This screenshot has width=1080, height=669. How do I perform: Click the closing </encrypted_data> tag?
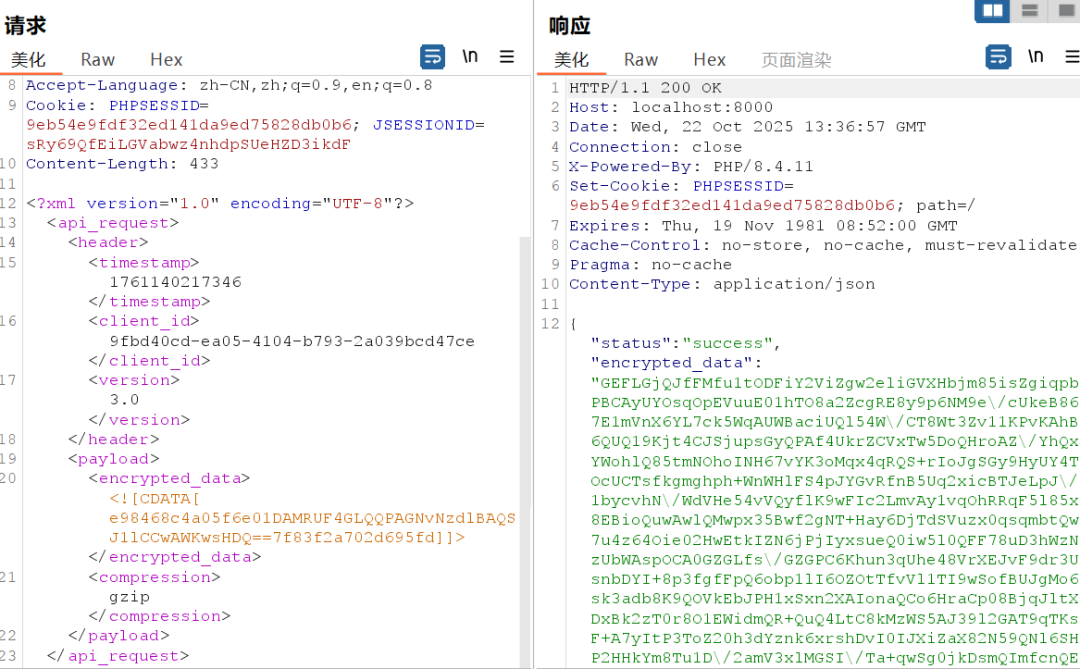[175, 557]
